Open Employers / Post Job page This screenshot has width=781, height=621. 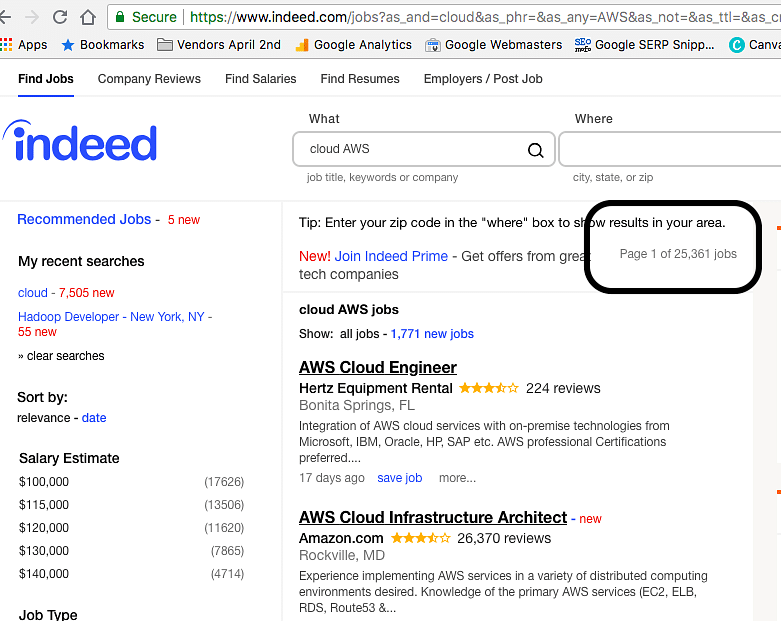coord(483,79)
